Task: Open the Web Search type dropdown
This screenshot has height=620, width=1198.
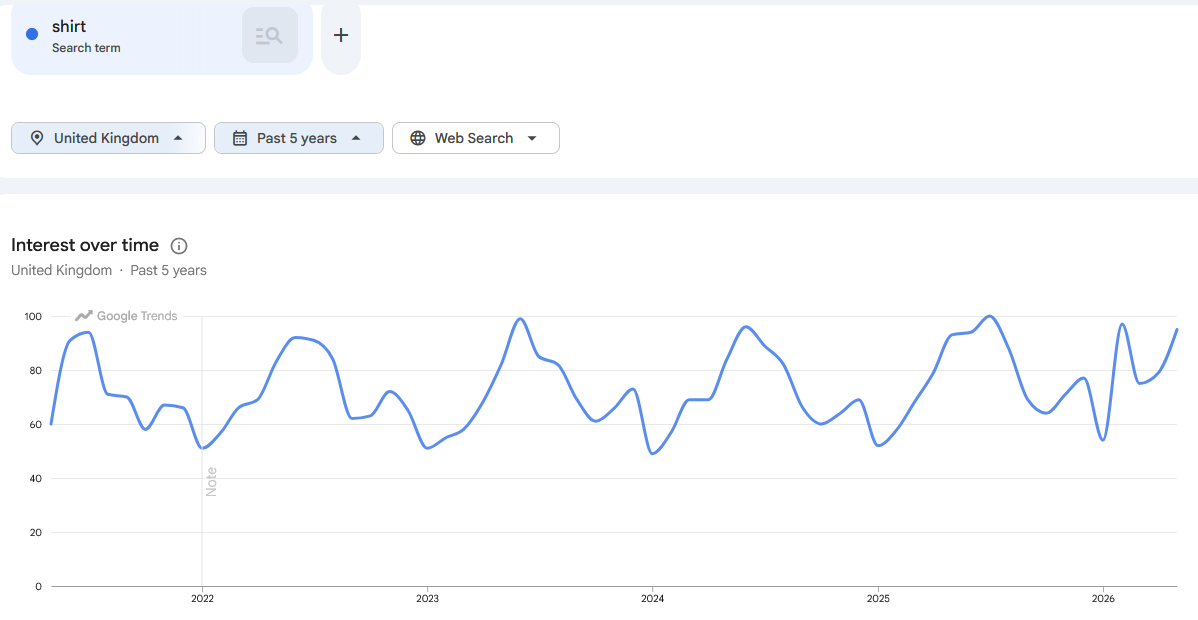Action: (476, 138)
